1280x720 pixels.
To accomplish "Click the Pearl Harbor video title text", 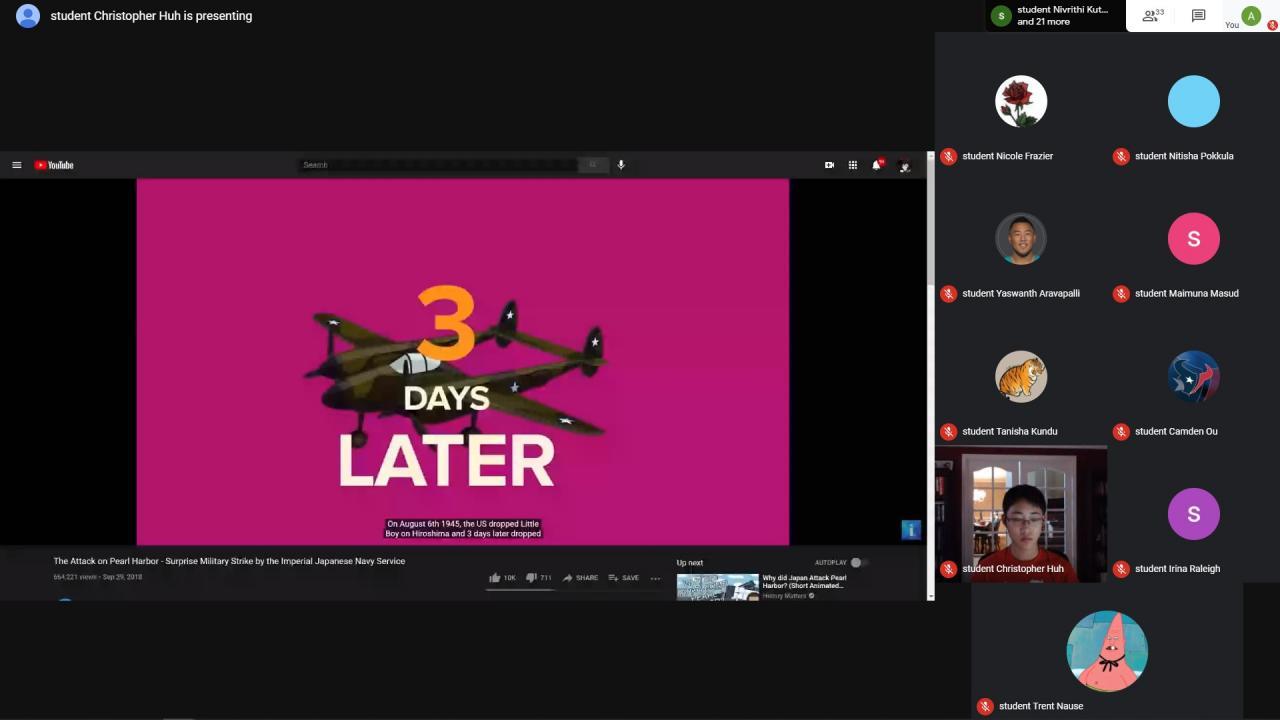I will [x=229, y=561].
